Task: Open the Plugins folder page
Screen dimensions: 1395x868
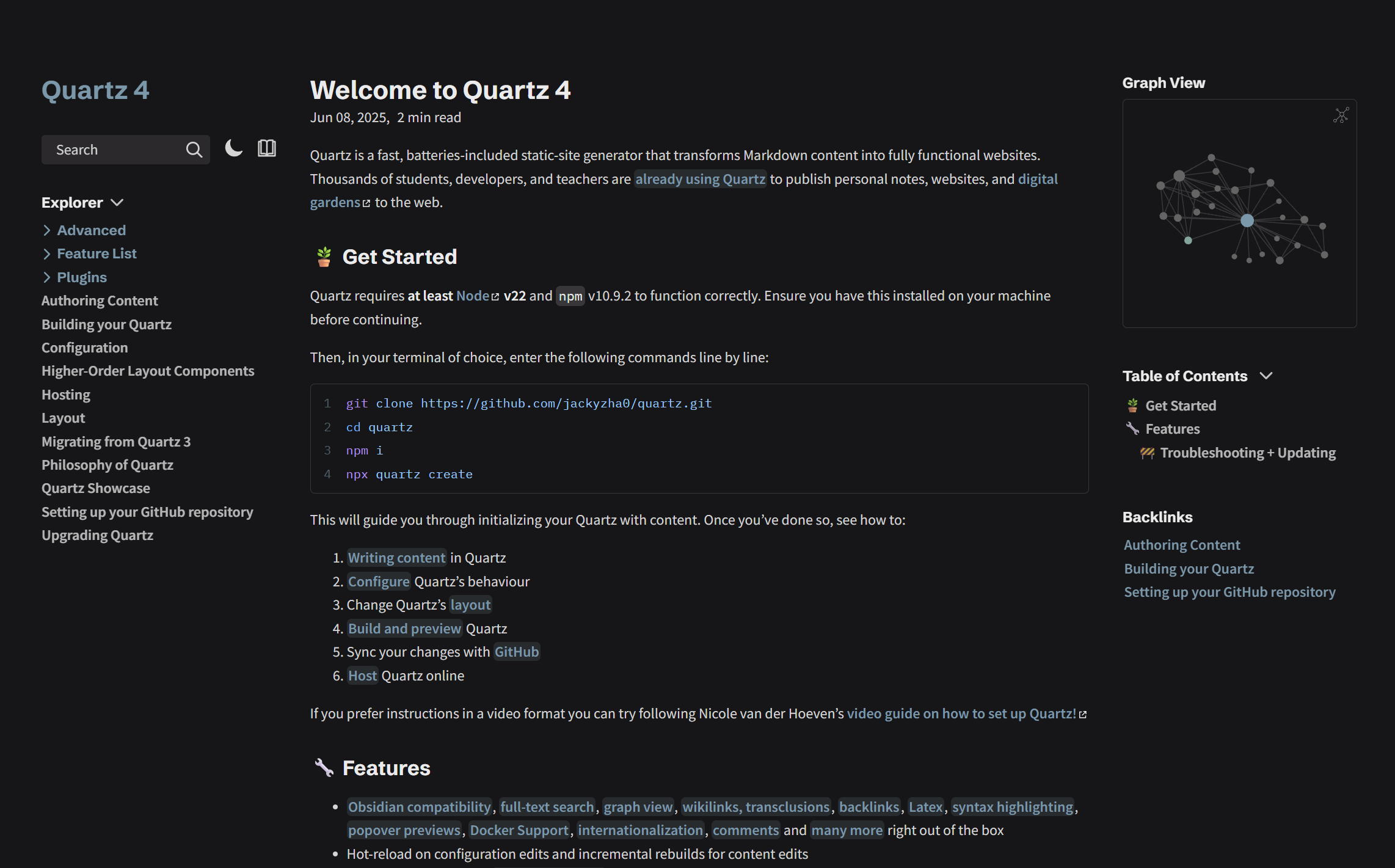Action: pyautogui.click(x=82, y=277)
